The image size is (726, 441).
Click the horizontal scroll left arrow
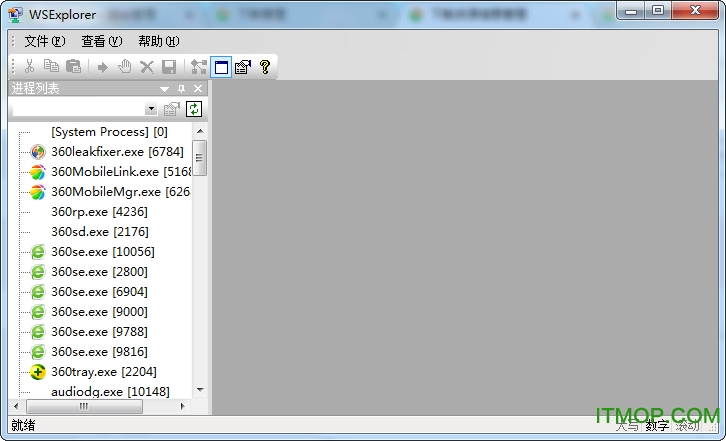16,407
